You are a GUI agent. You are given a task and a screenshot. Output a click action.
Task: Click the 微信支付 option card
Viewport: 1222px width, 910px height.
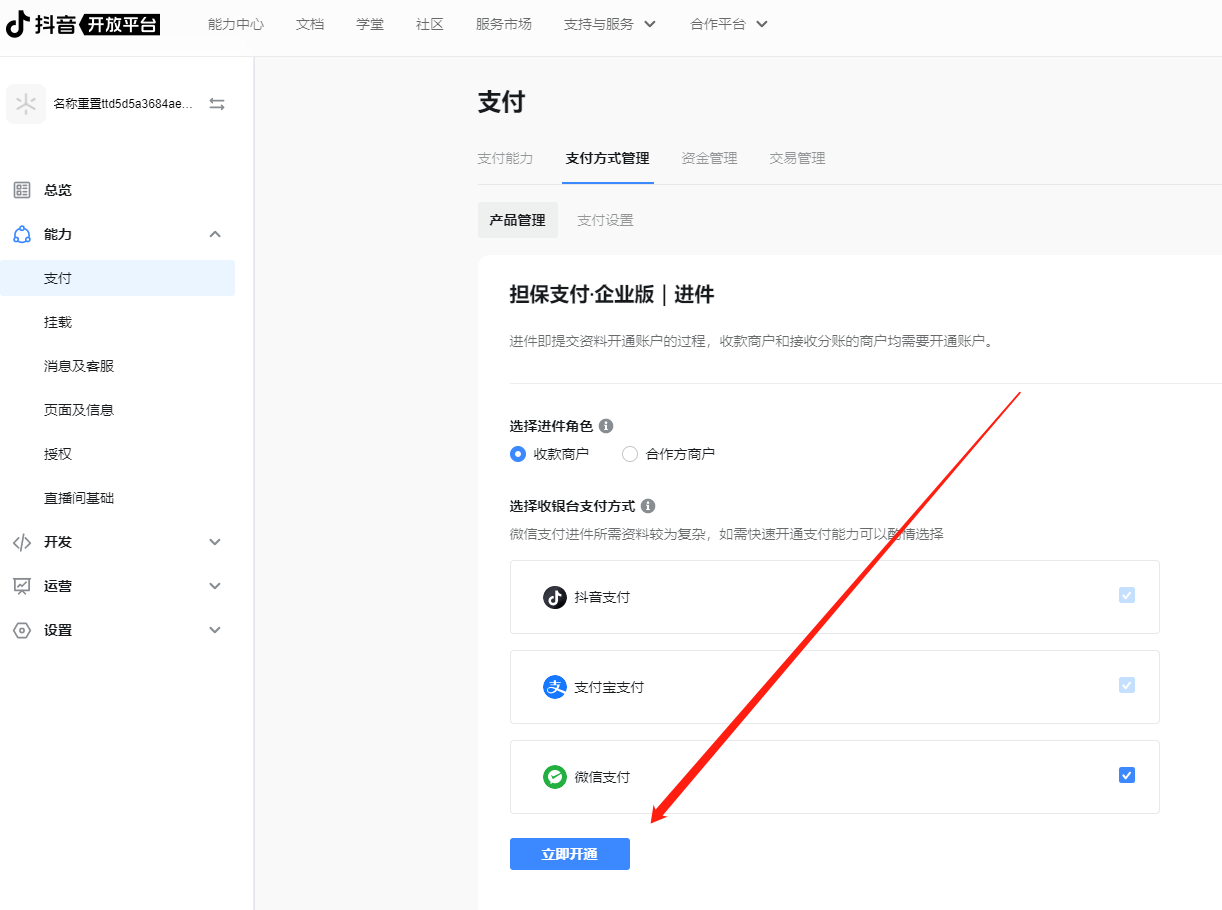tap(835, 777)
